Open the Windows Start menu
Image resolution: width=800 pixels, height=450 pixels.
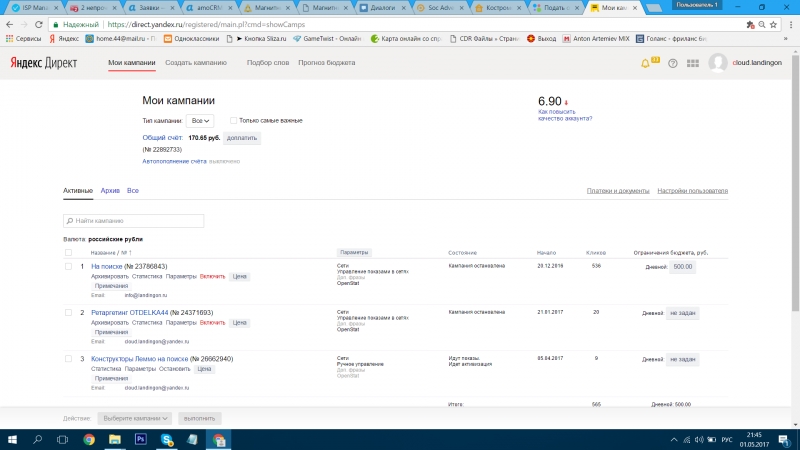click(12, 439)
